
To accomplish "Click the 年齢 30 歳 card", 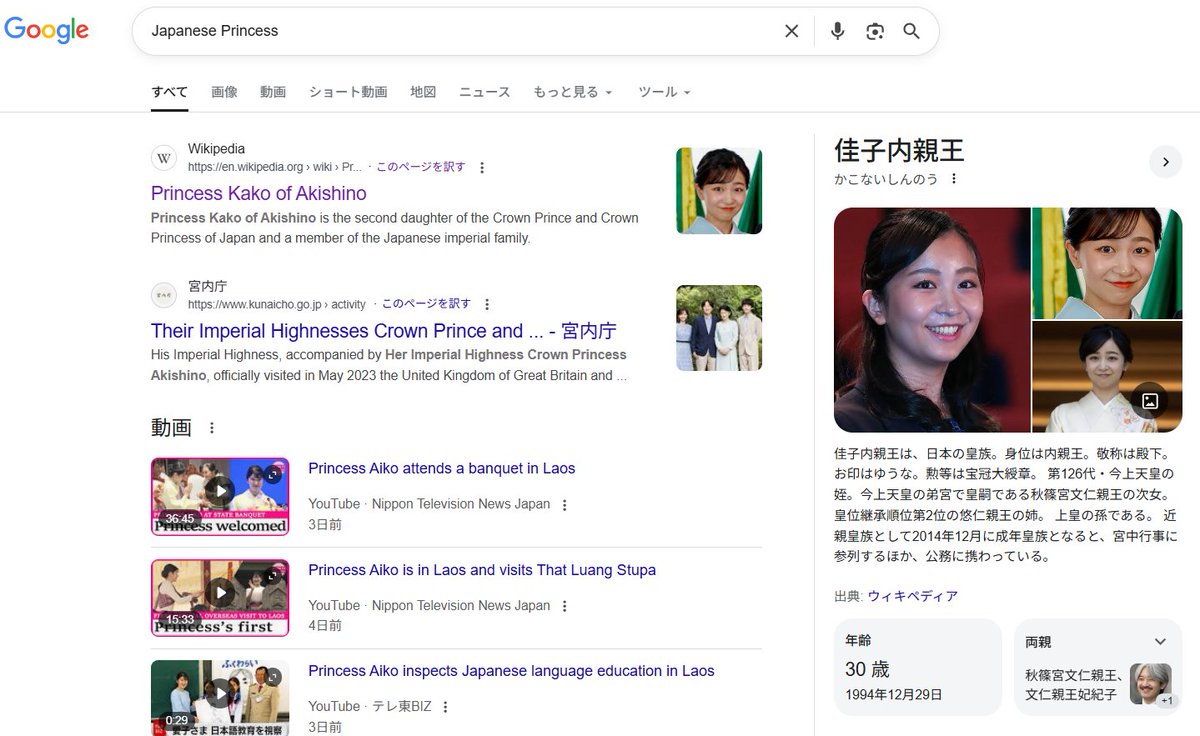I will point(917,668).
